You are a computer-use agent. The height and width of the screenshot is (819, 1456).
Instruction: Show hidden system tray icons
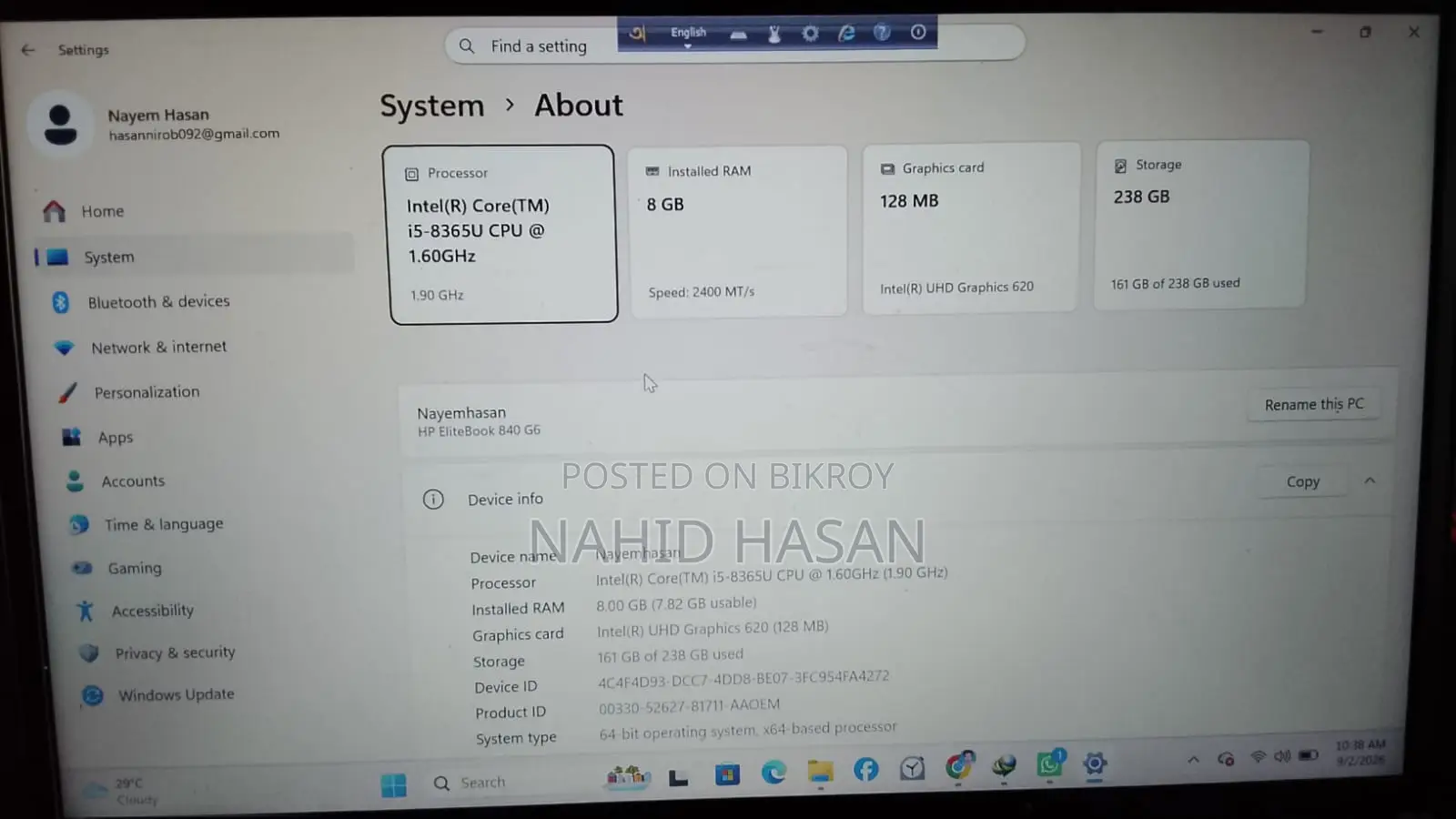click(x=1193, y=760)
